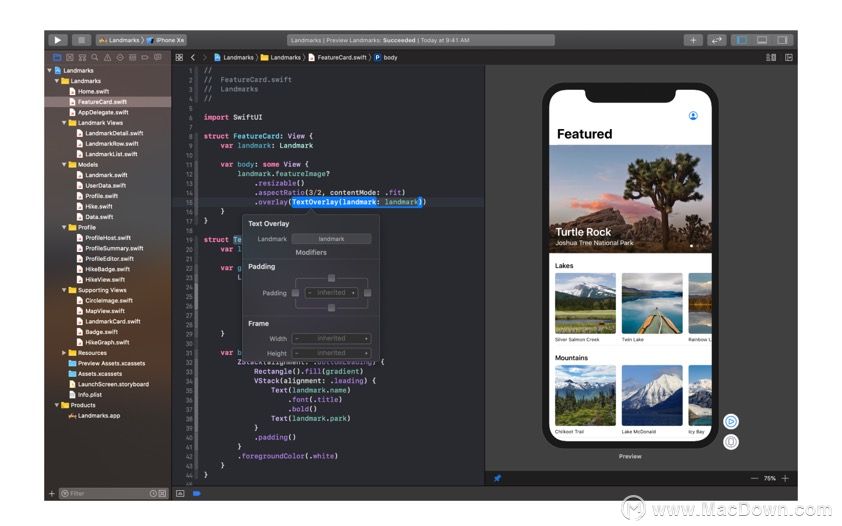
Task: Zoom in the preview canvas with plus
Action: (x=785, y=478)
